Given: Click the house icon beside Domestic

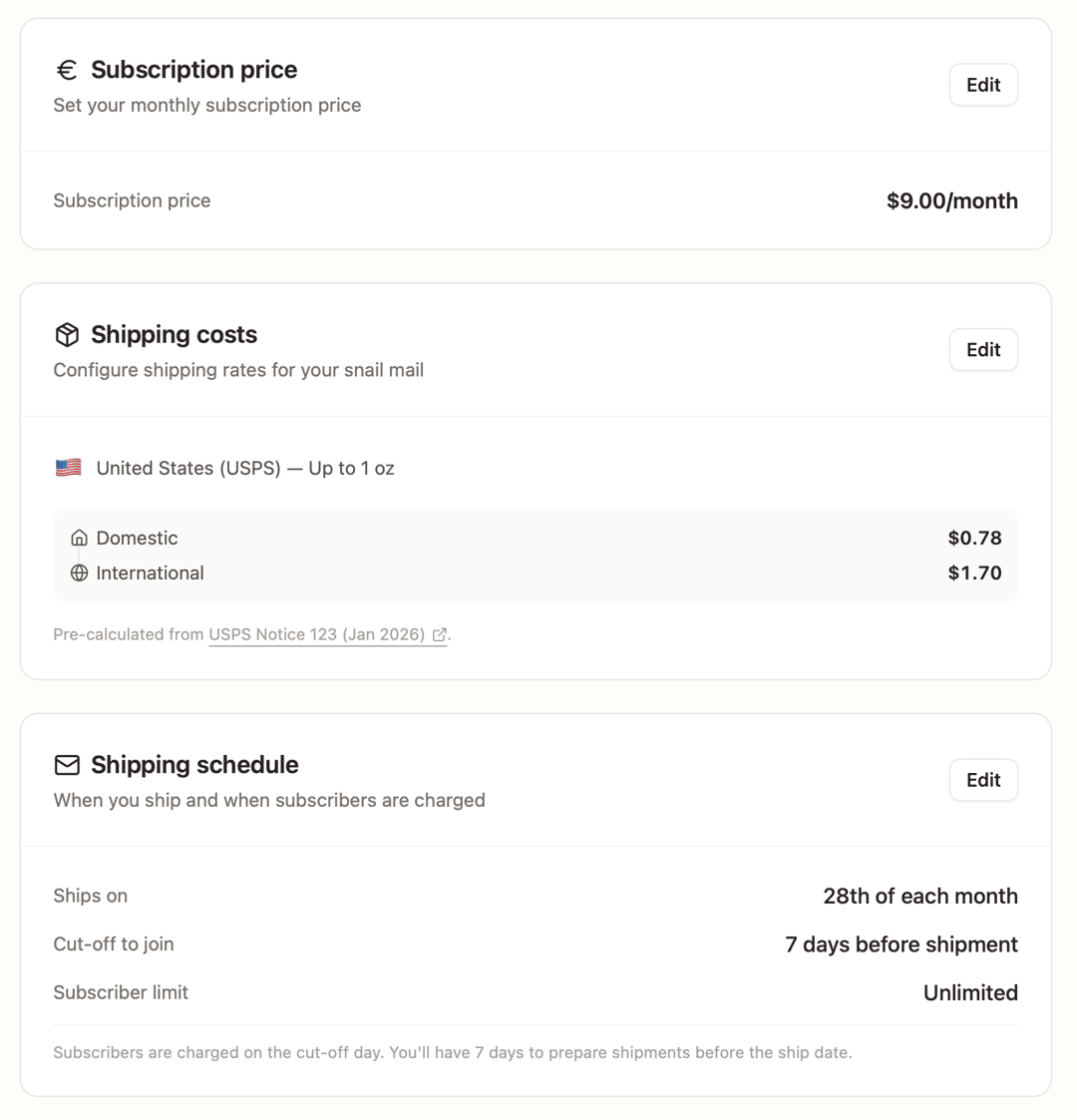Looking at the screenshot, I should pos(79,538).
